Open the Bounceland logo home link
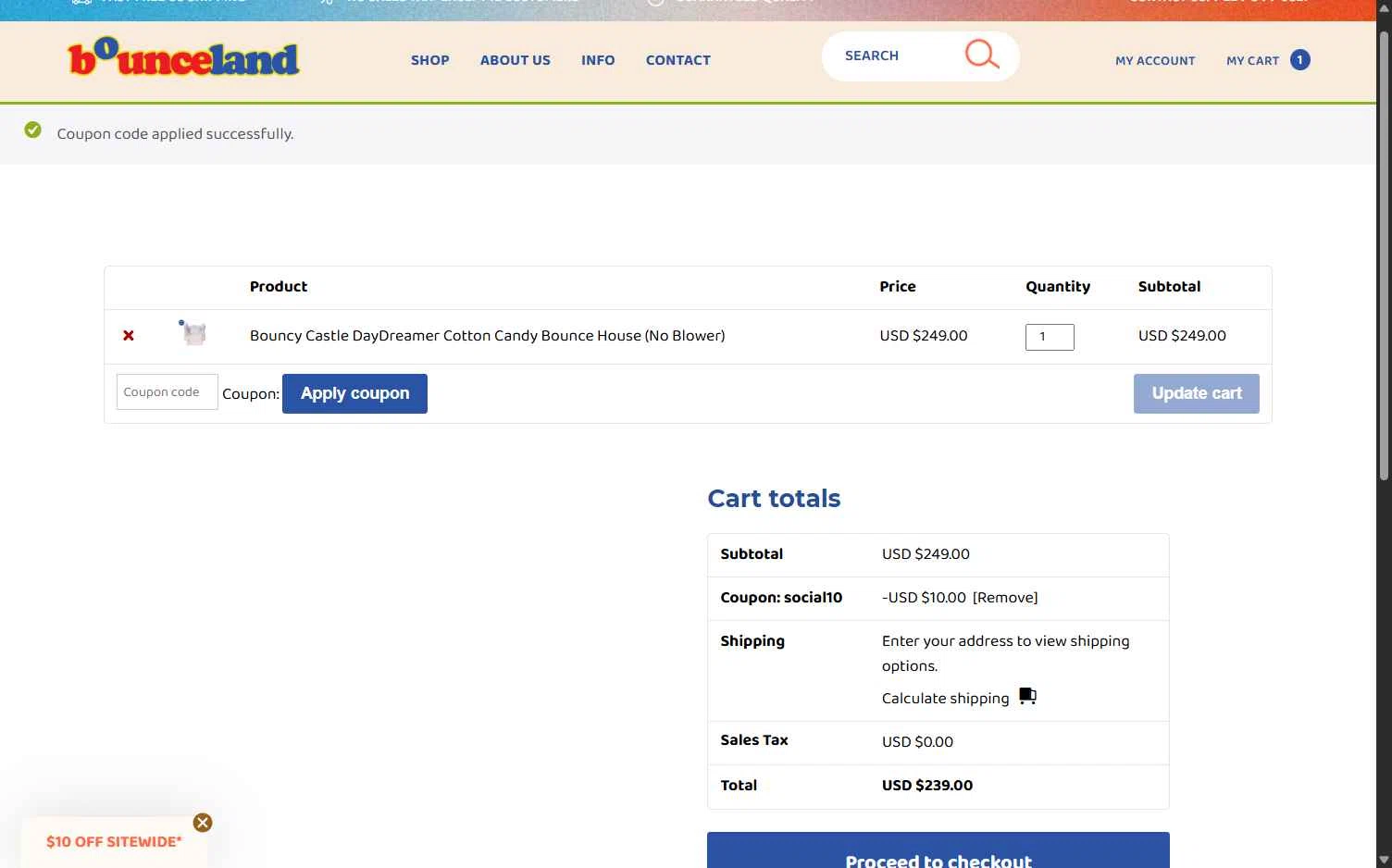Screen dimensions: 1392x868 (x=183, y=57)
